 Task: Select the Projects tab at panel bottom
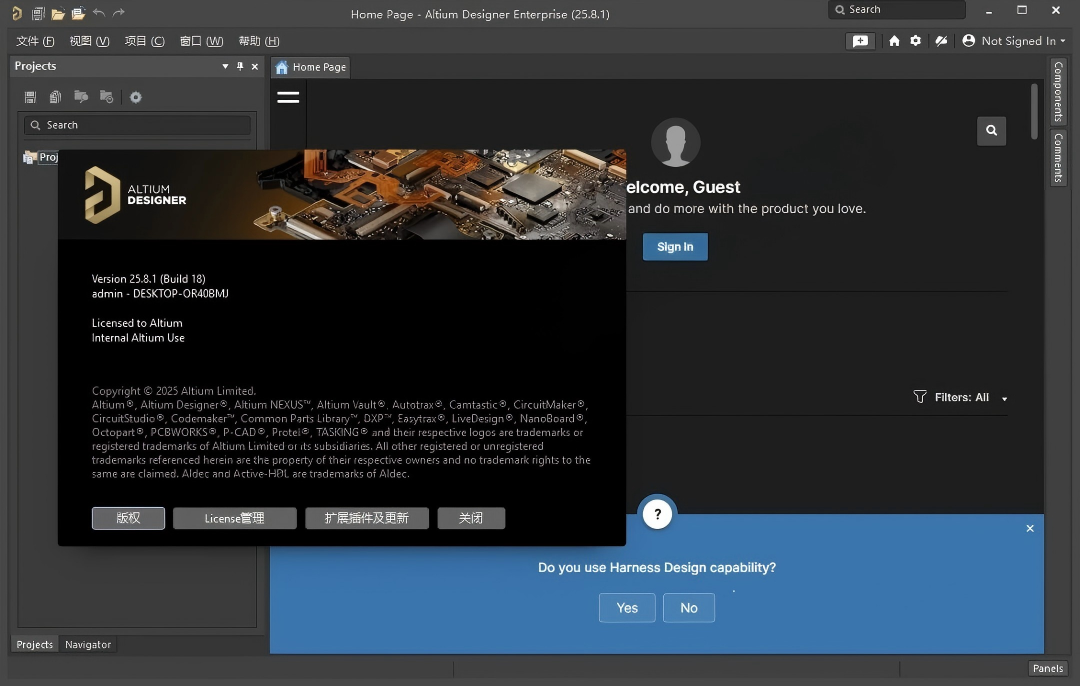coord(34,645)
